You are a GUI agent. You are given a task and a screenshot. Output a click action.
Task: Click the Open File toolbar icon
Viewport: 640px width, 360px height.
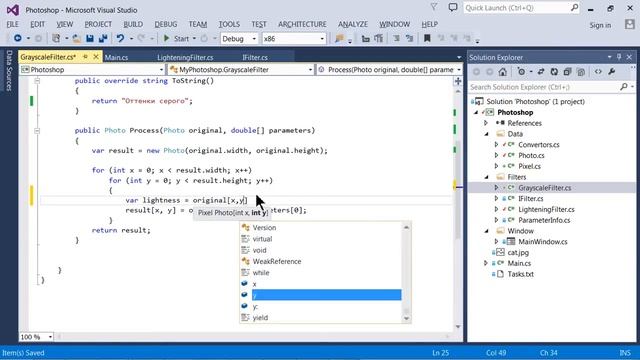coord(76,38)
